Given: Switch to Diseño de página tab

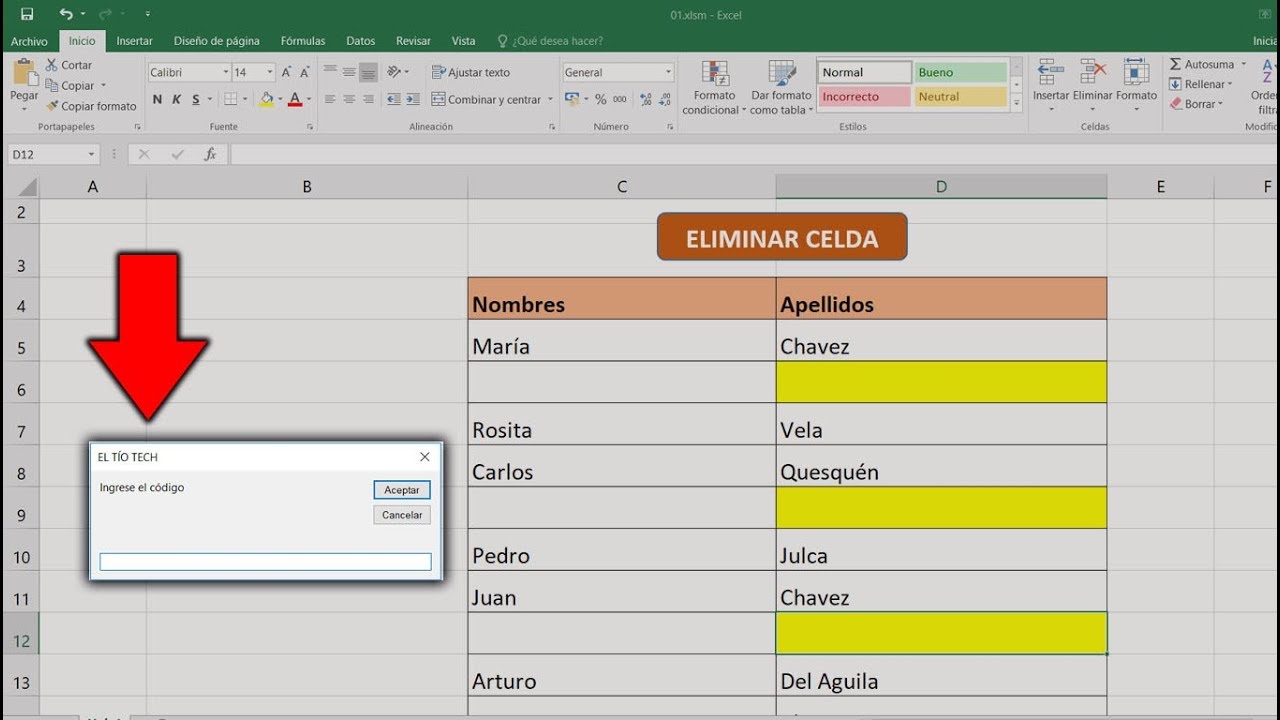Looking at the screenshot, I should point(216,41).
